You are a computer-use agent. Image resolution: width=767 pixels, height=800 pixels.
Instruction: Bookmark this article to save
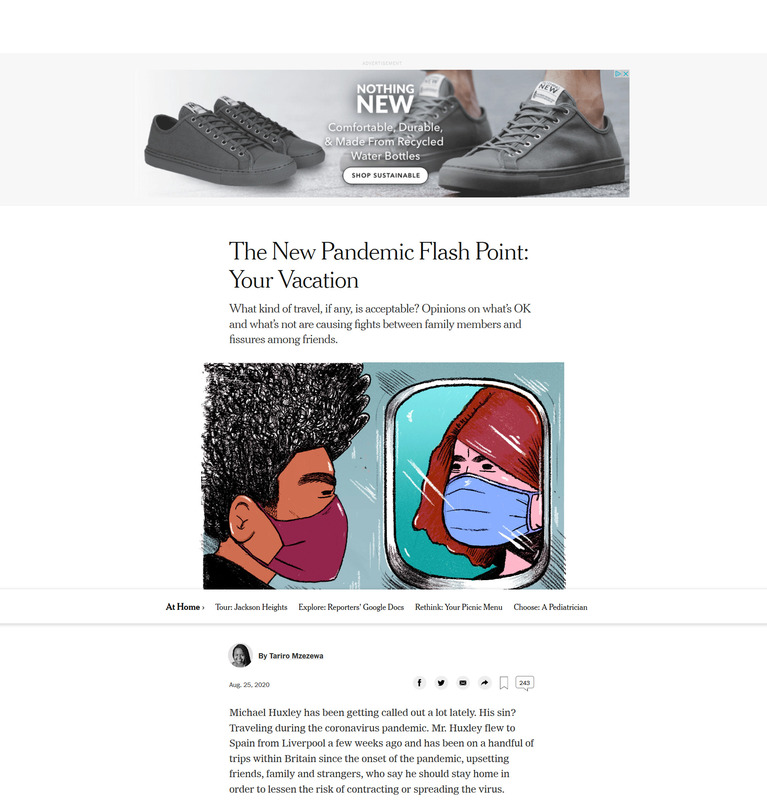pos(504,683)
